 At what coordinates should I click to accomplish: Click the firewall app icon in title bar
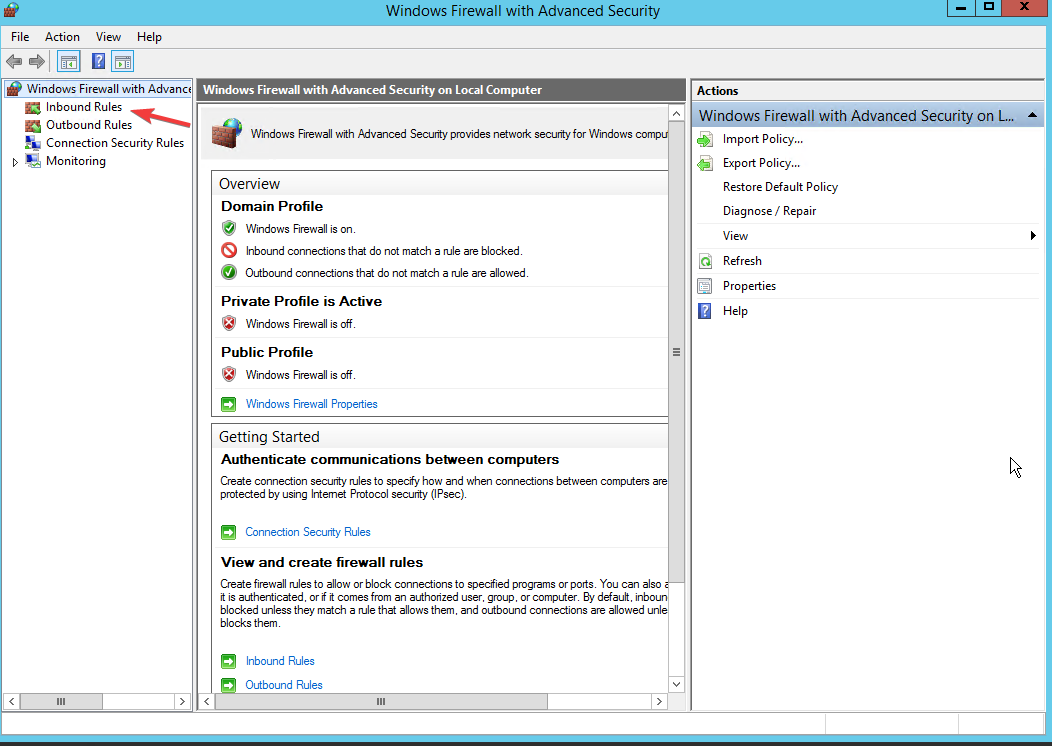coord(11,10)
